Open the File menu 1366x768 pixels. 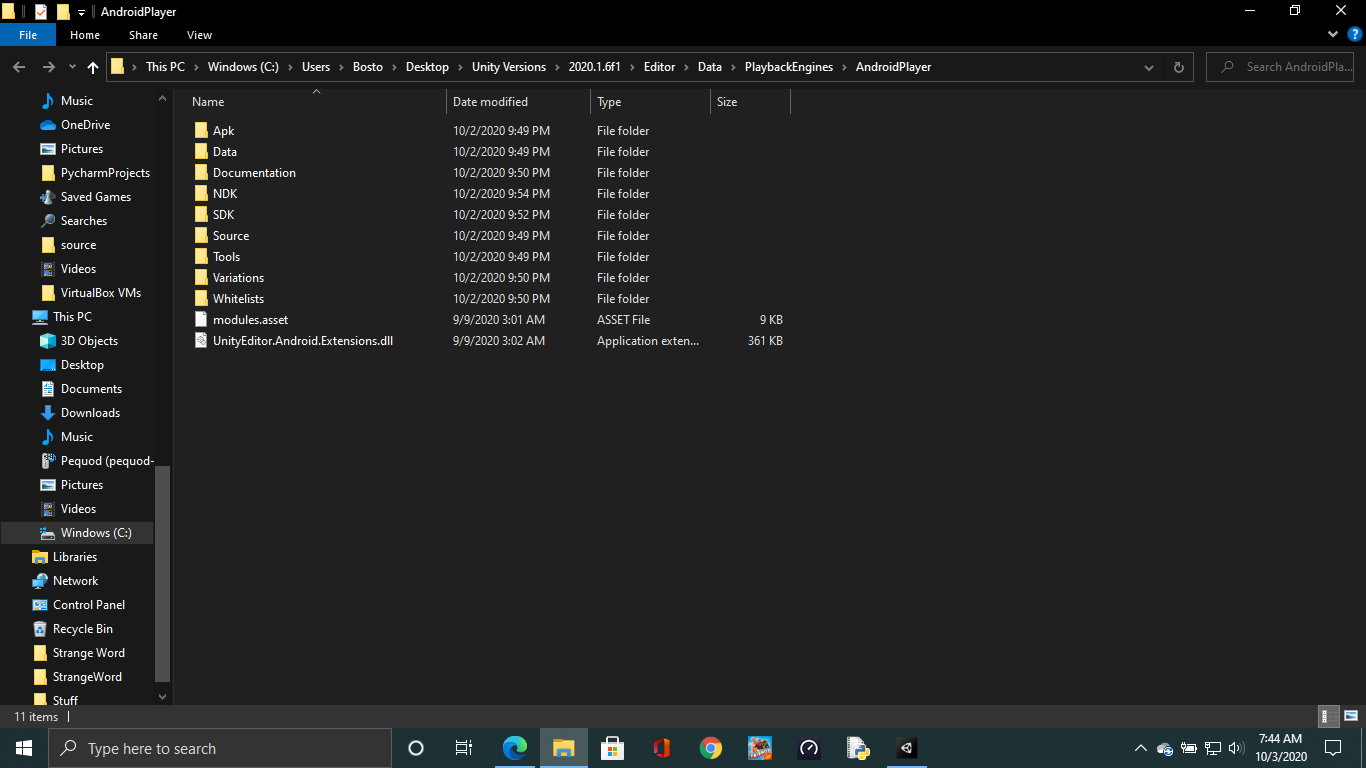(x=28, y=33)
